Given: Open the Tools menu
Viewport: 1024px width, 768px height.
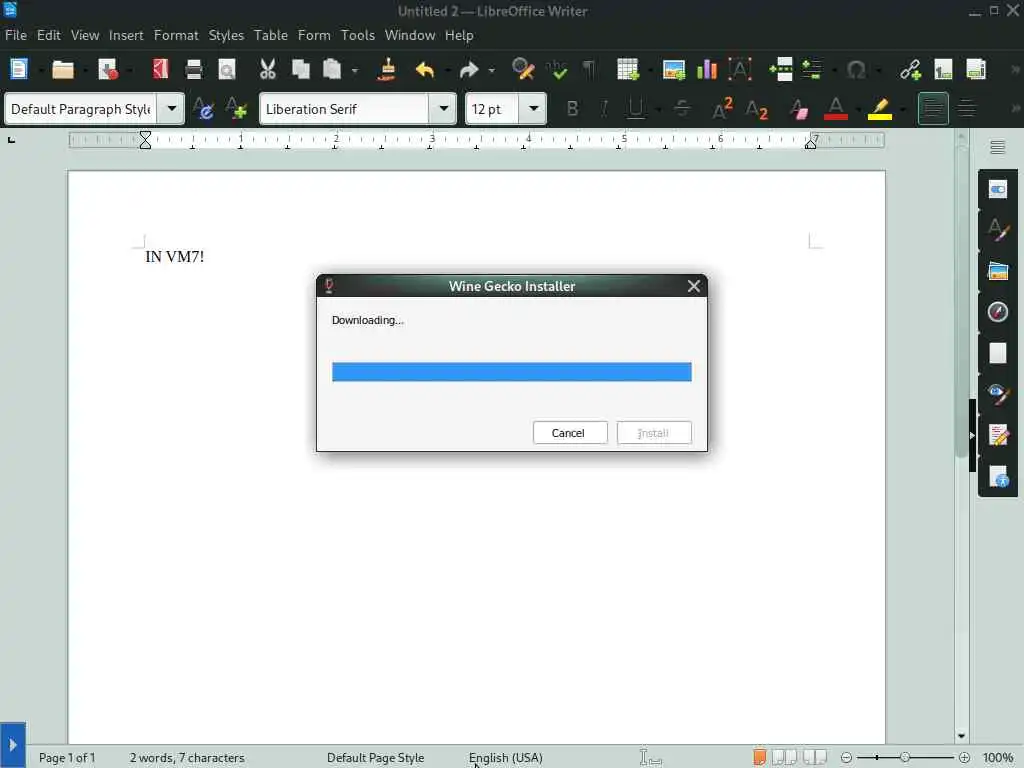Looking at the screenshot, I should pos(358,35).
